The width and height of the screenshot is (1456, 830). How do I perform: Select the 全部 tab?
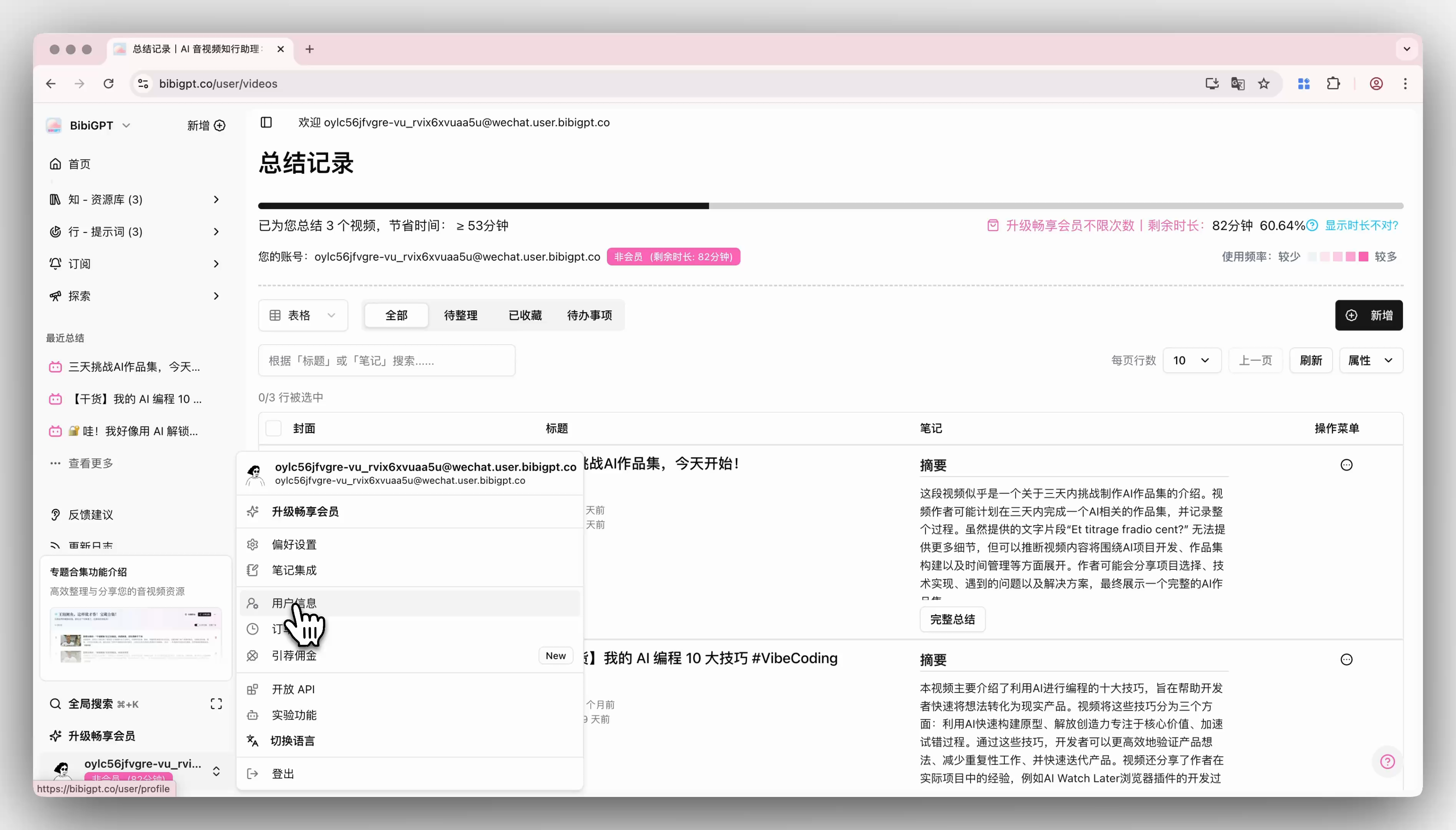pos(396,315)
